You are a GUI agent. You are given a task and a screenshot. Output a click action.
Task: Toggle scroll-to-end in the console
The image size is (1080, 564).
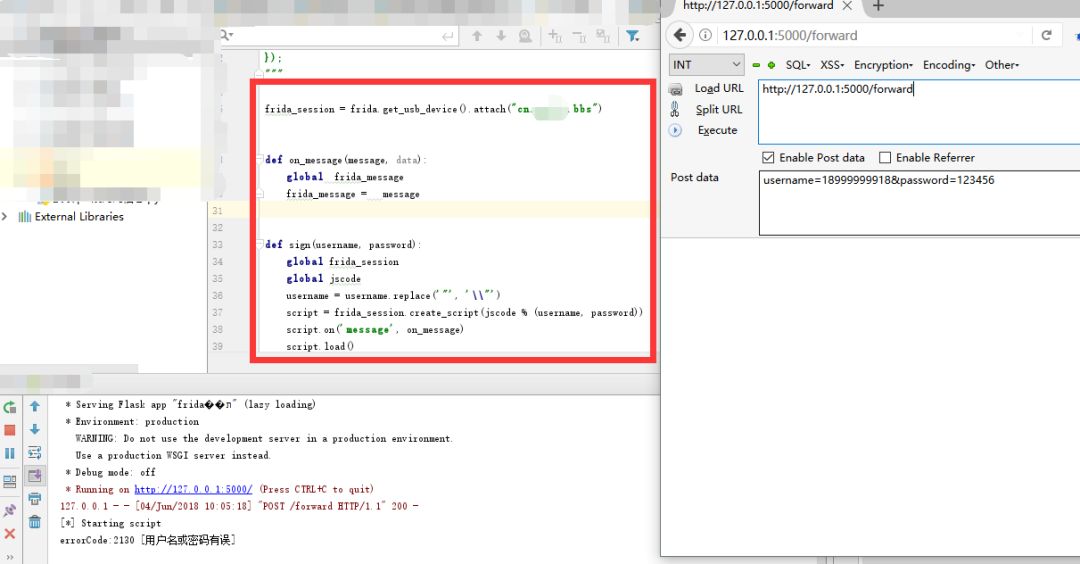coord(34,475)
